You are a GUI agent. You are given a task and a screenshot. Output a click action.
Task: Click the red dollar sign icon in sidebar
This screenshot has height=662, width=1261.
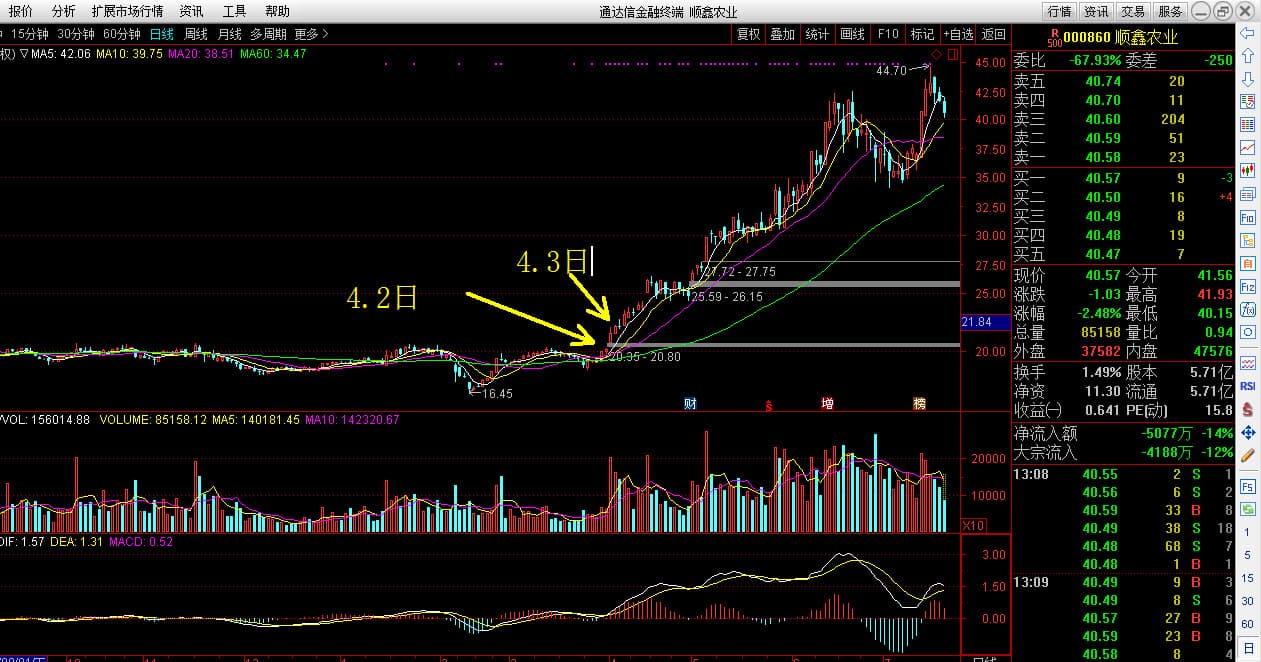pyautogui.click(x=1247, y=408)
